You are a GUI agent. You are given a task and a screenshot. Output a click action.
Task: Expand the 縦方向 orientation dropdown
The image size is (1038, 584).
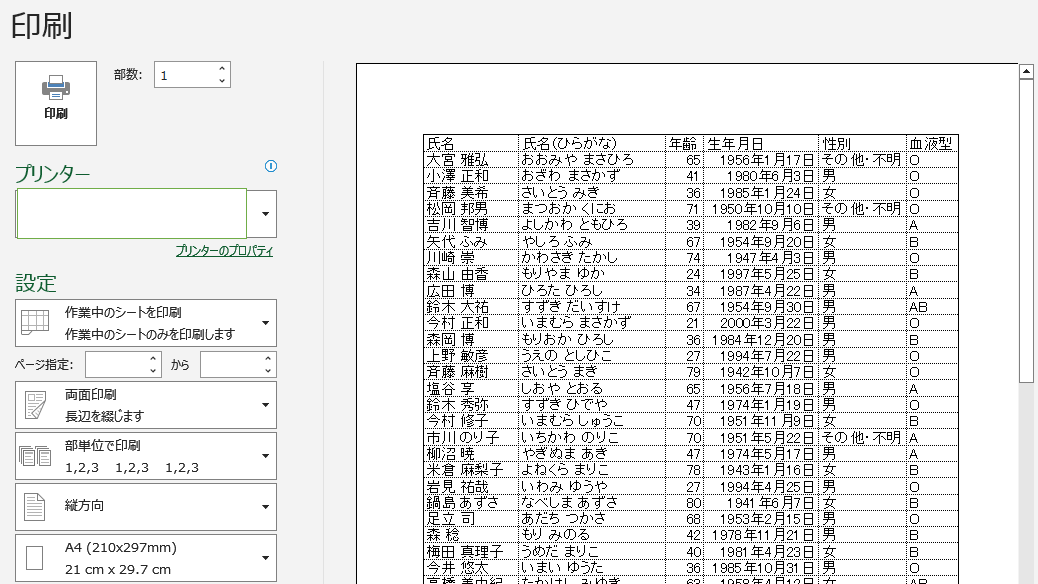click(265, 507)
